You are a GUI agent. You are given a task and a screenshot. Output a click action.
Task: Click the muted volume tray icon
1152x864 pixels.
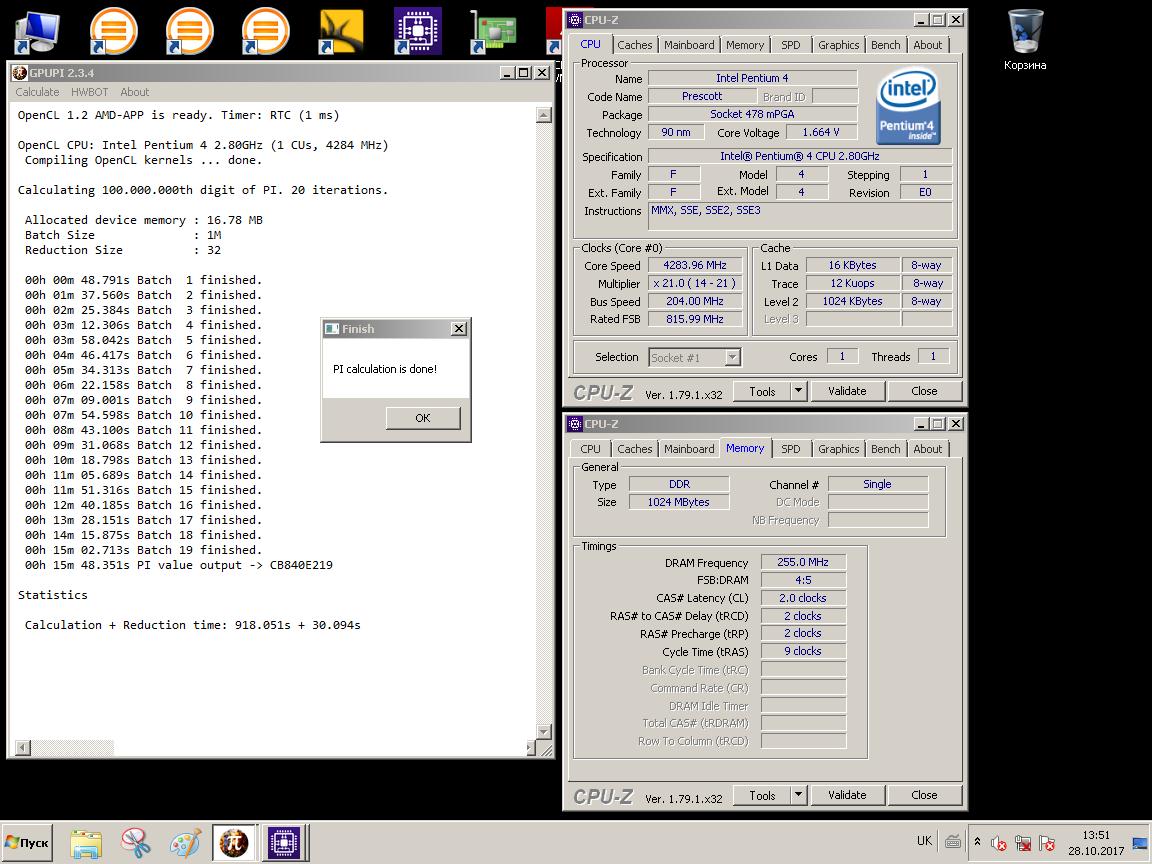tap(998, 843)
